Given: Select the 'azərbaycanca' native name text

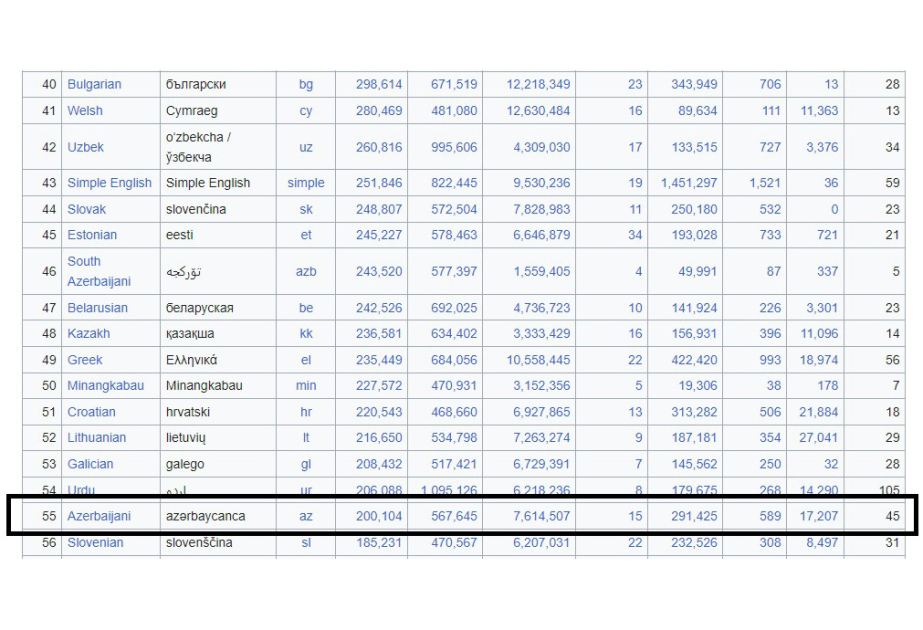Looking at the screenshot, I should tap(205, 516).
